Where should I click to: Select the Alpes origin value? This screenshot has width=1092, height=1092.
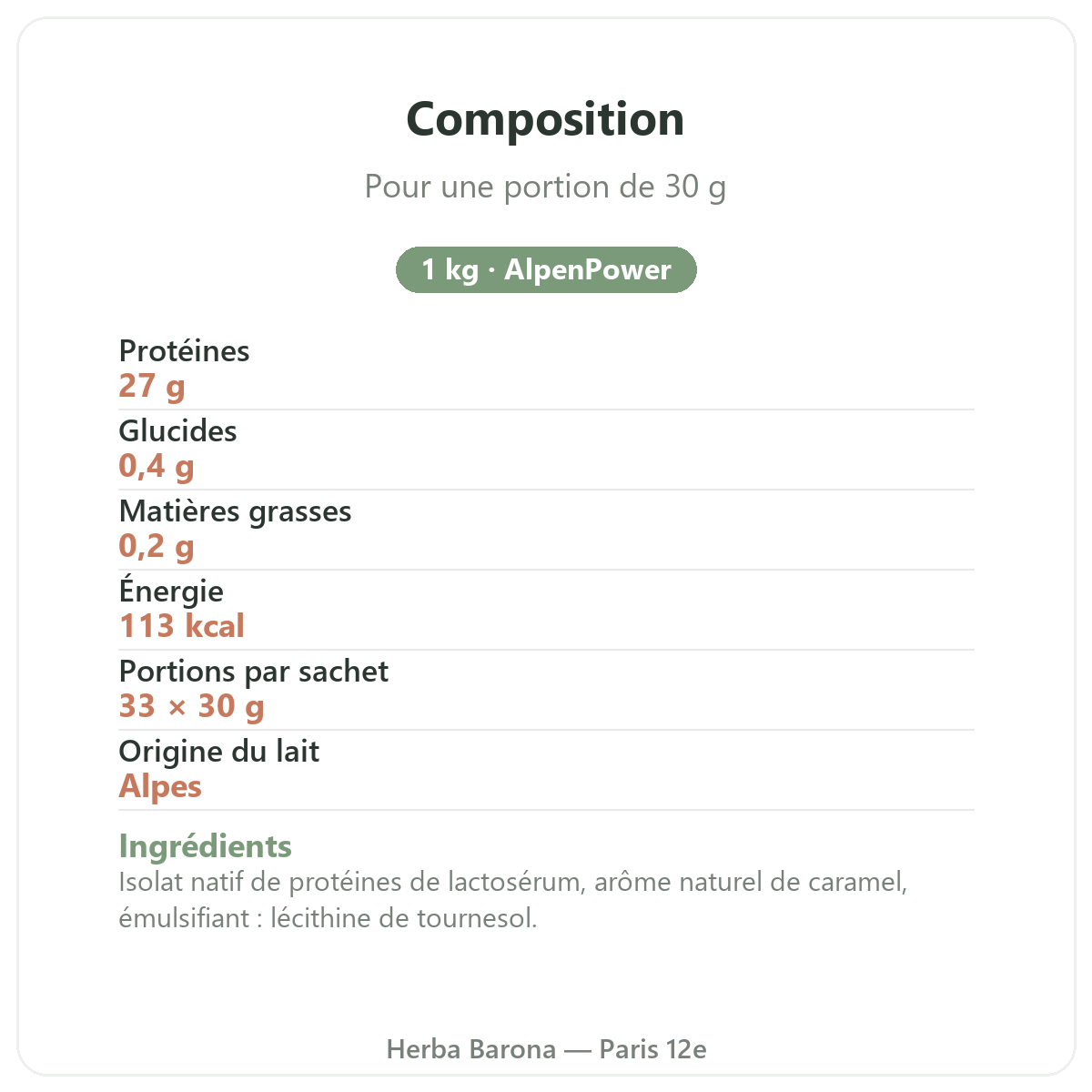[160, 786]
